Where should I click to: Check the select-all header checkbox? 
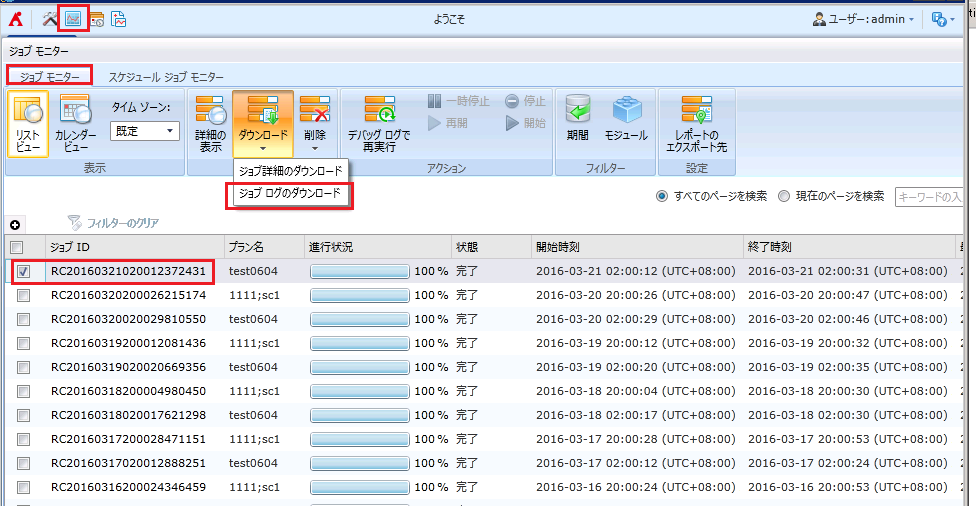16,247
